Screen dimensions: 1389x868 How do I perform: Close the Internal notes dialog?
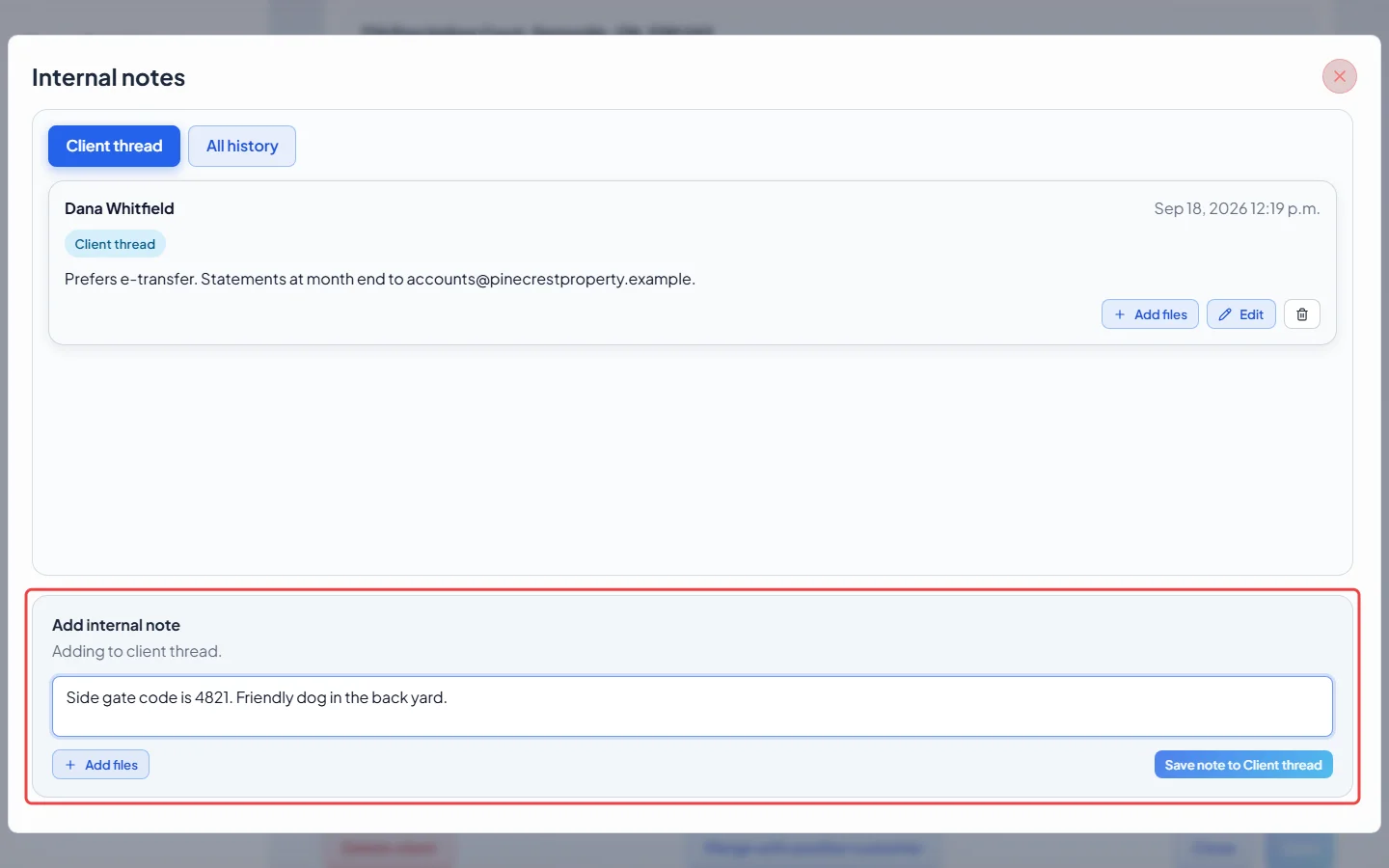point(1339,76)
